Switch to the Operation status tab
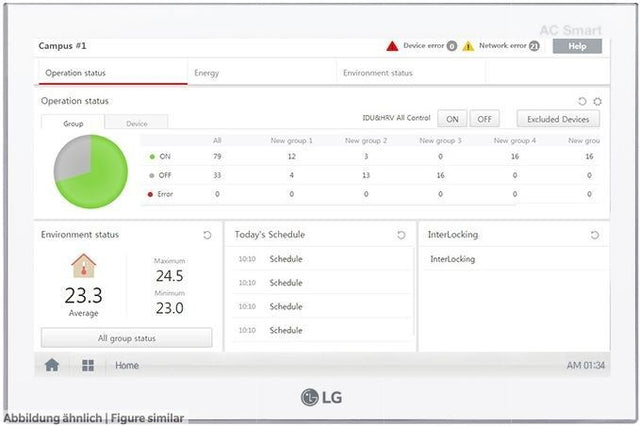 click(x=113, y=73)
